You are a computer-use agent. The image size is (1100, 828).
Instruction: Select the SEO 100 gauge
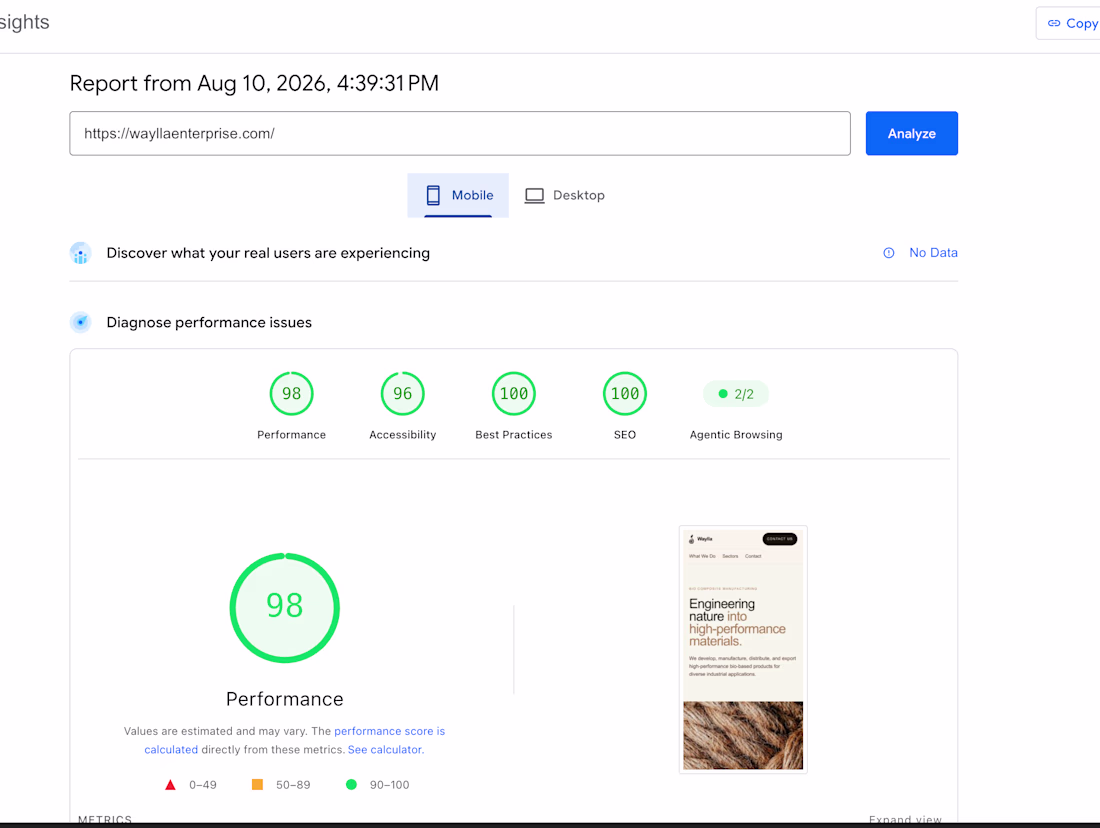click(x=624, y=394)
